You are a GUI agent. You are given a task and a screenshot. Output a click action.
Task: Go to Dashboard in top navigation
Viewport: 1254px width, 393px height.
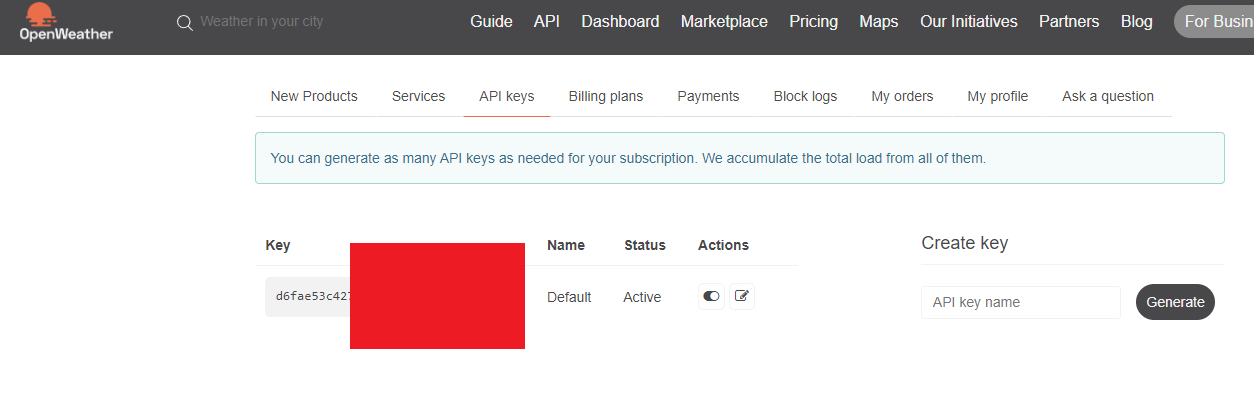click(620, 21)
